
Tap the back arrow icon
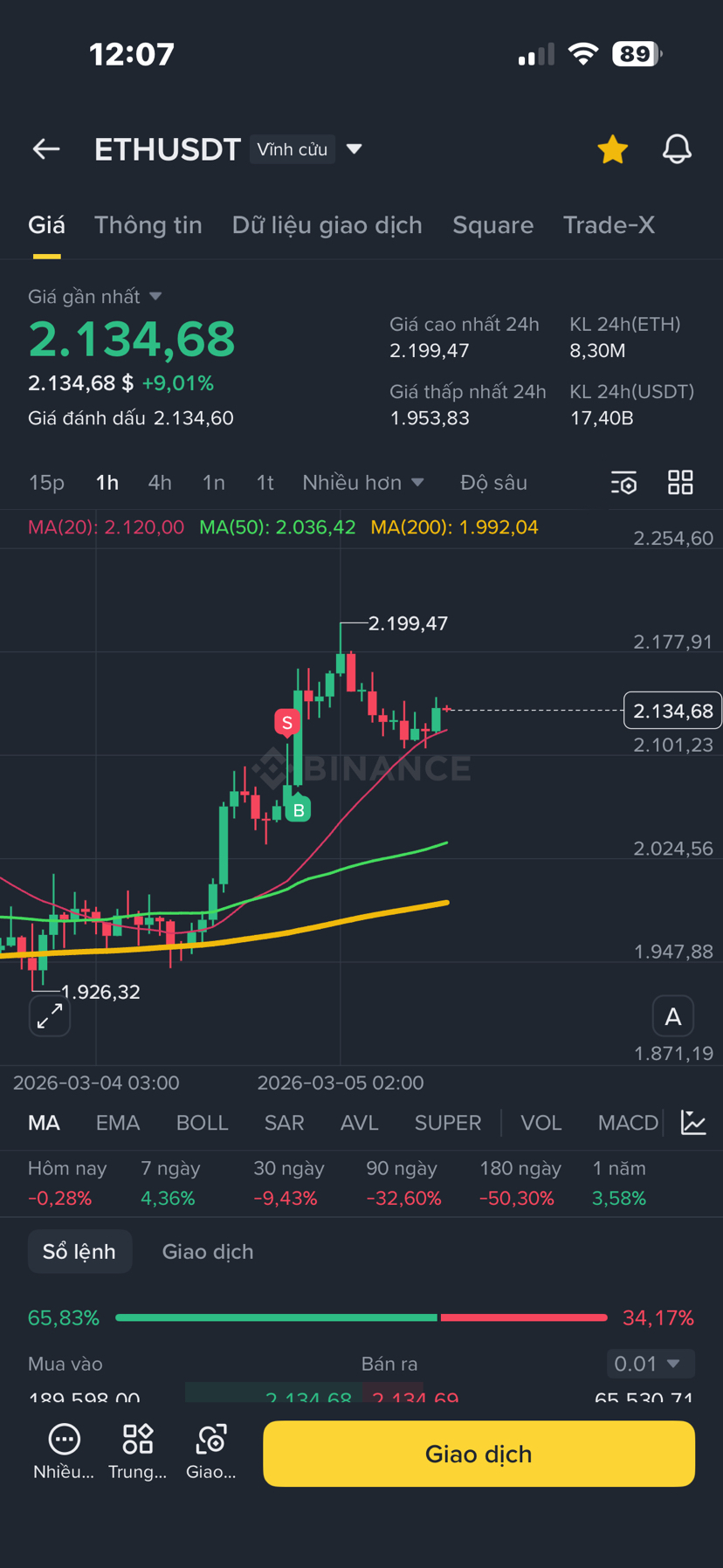tap(46, 149)
